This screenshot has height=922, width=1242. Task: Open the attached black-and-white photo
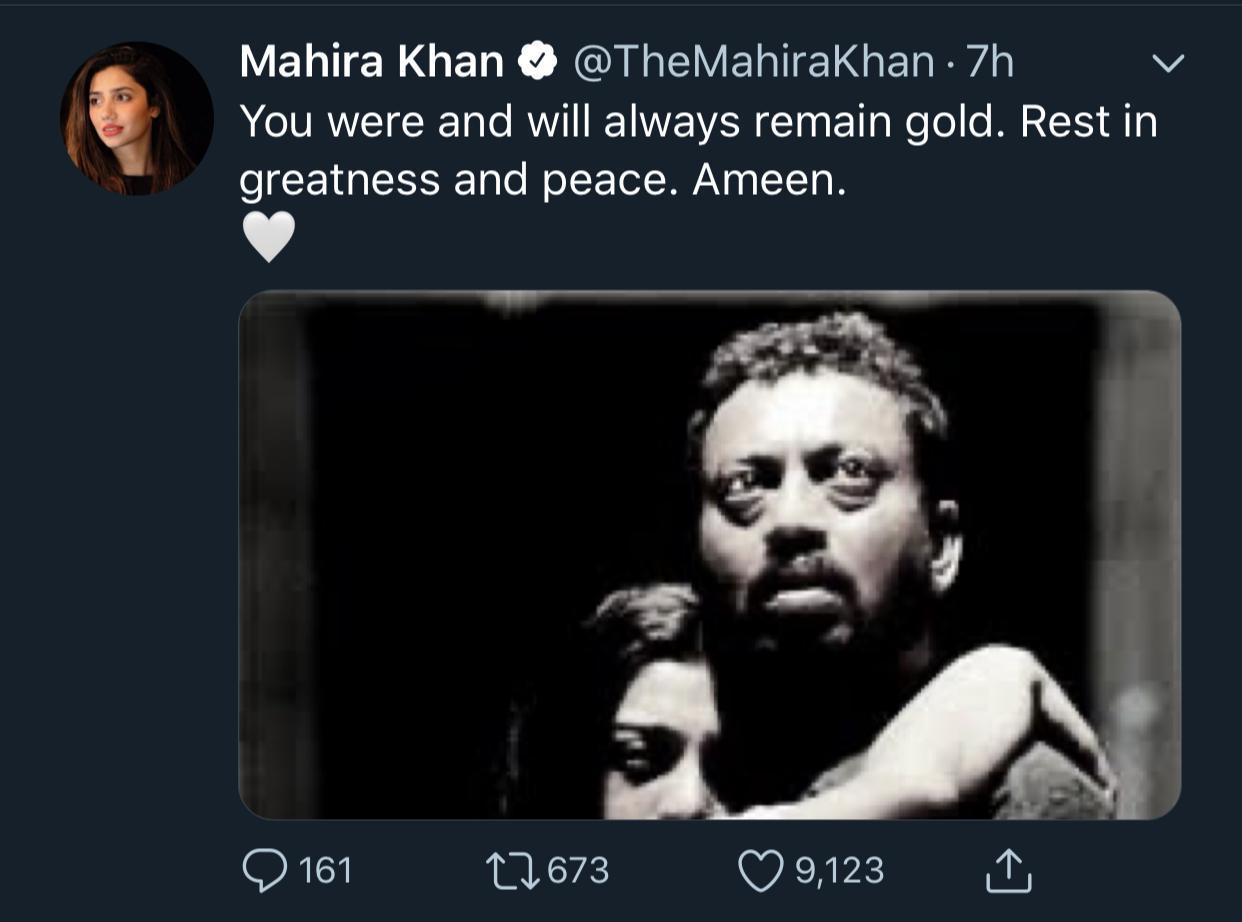pos(709,555)
